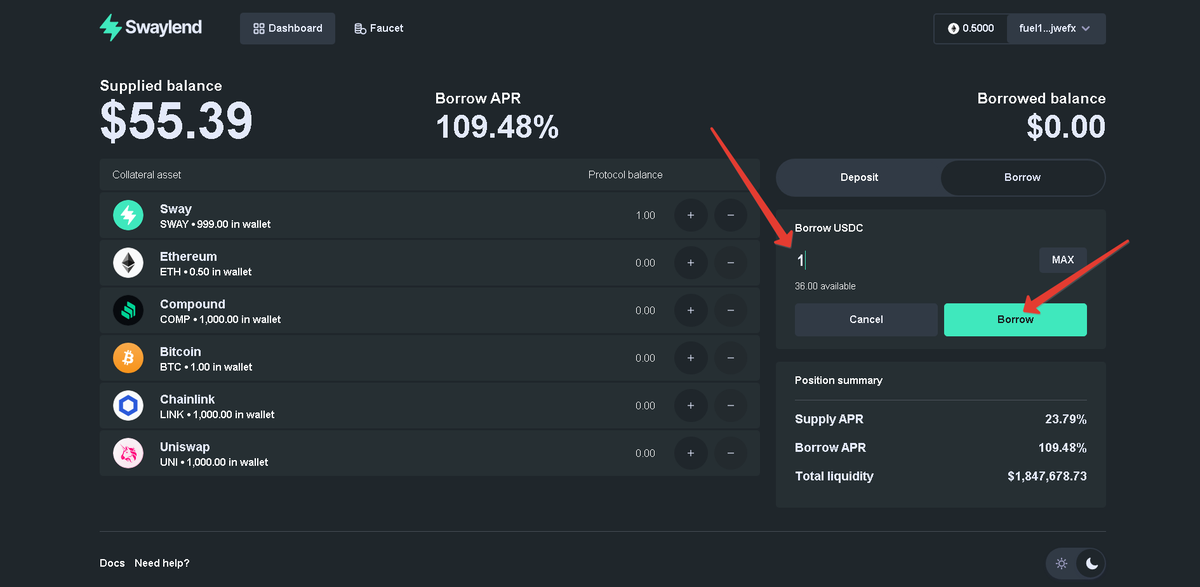Click the Swaylend lightning logo
The width and height of the screenshot is (1200, 587).
(x=109, y=28)
